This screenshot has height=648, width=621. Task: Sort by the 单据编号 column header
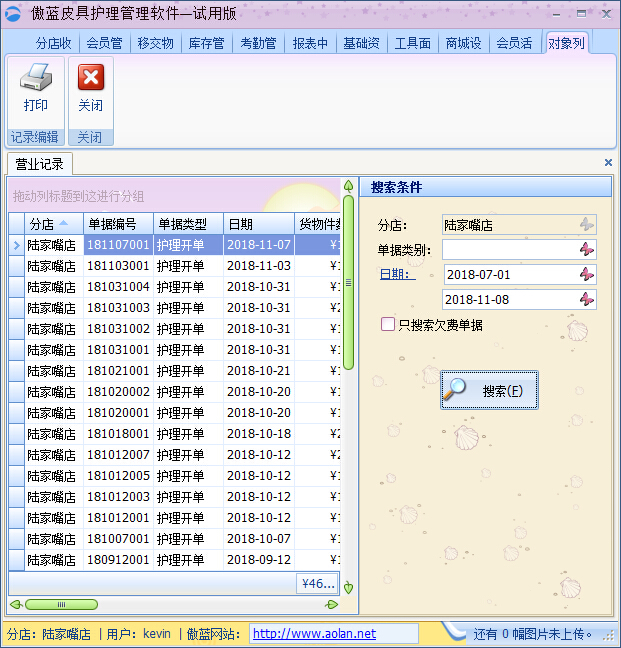[x=116, y=224]
